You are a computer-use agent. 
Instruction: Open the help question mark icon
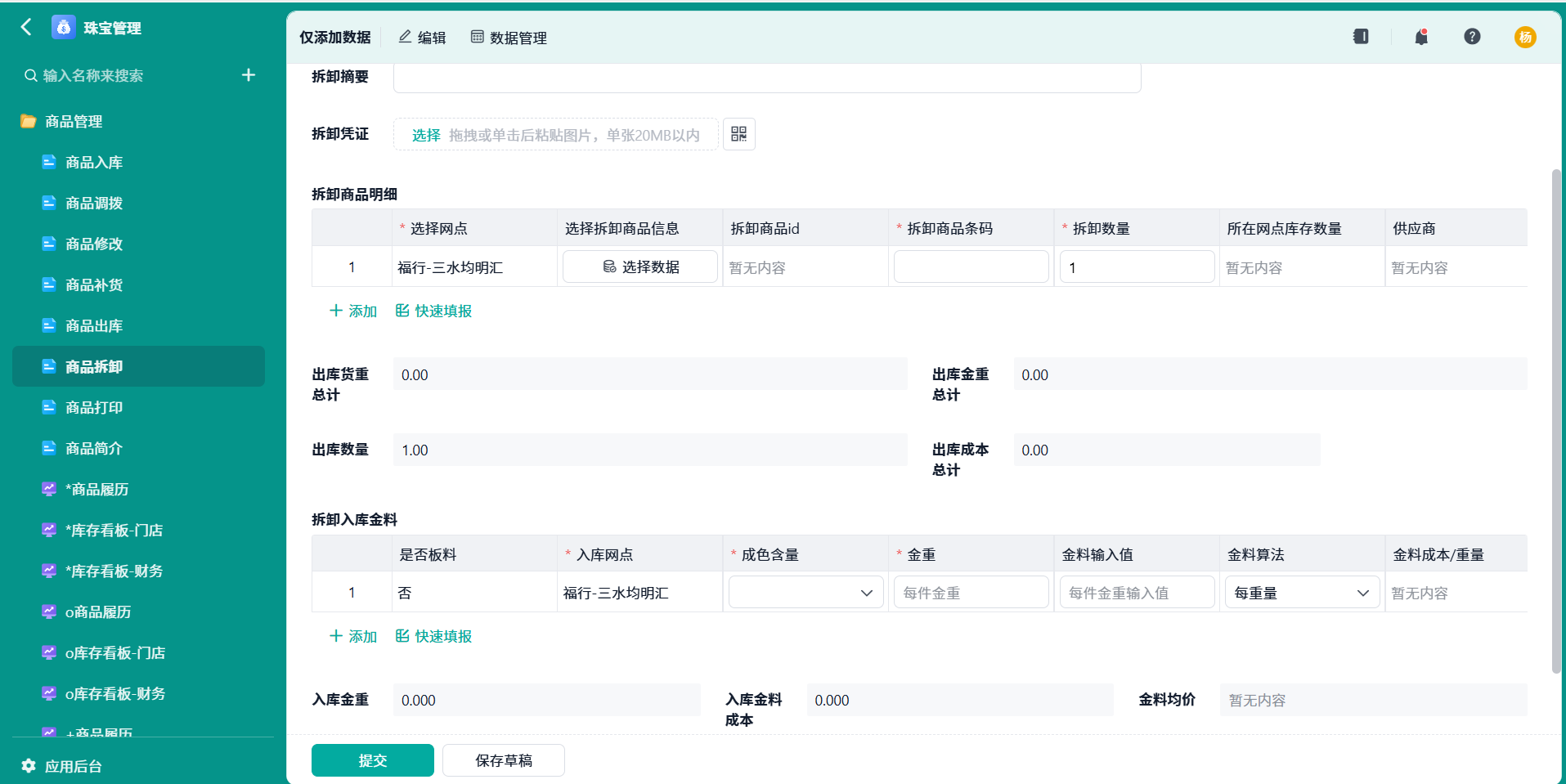1472,37
